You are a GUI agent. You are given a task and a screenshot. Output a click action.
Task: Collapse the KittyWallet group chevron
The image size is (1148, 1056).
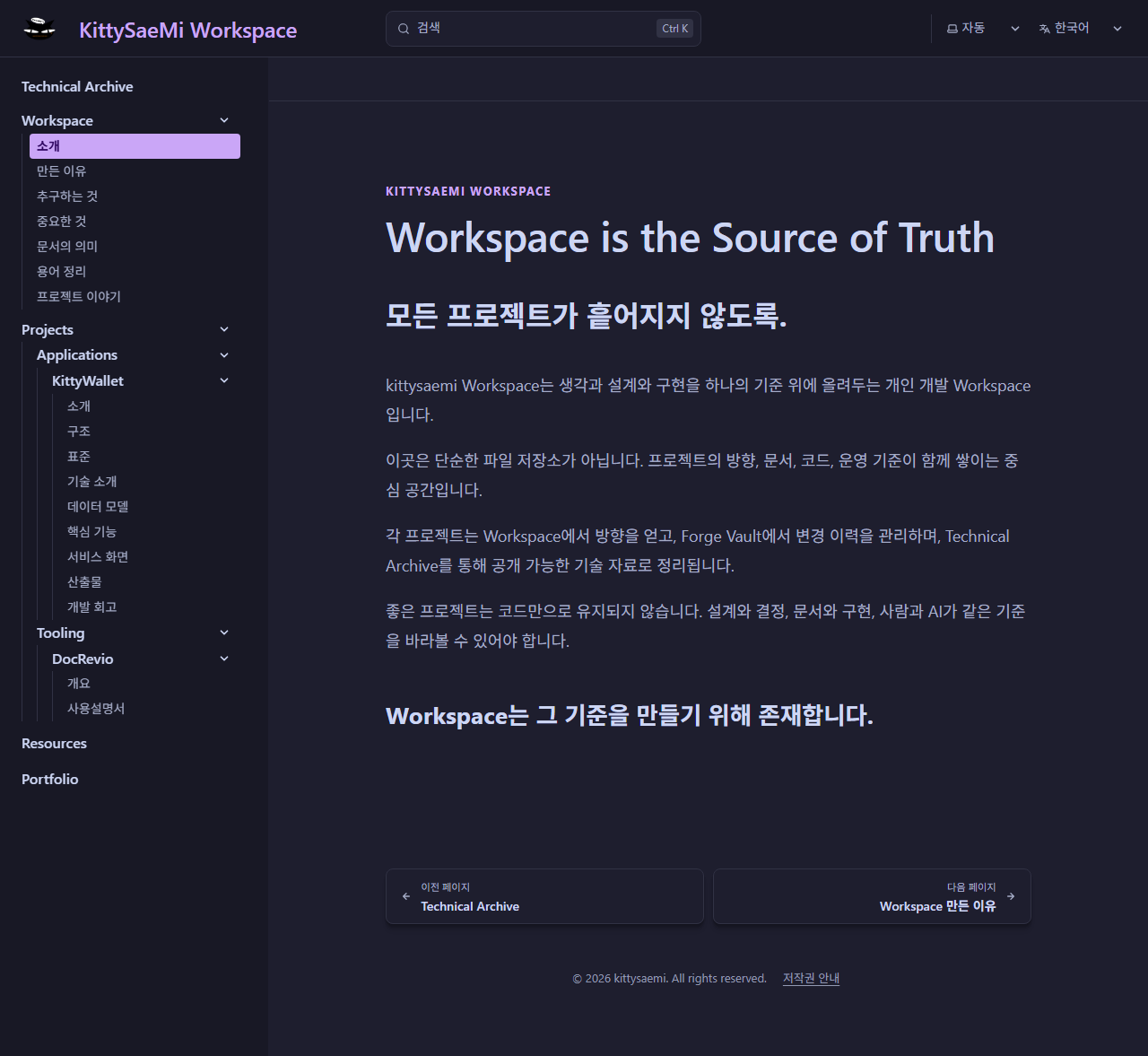(x=224, y=380)
